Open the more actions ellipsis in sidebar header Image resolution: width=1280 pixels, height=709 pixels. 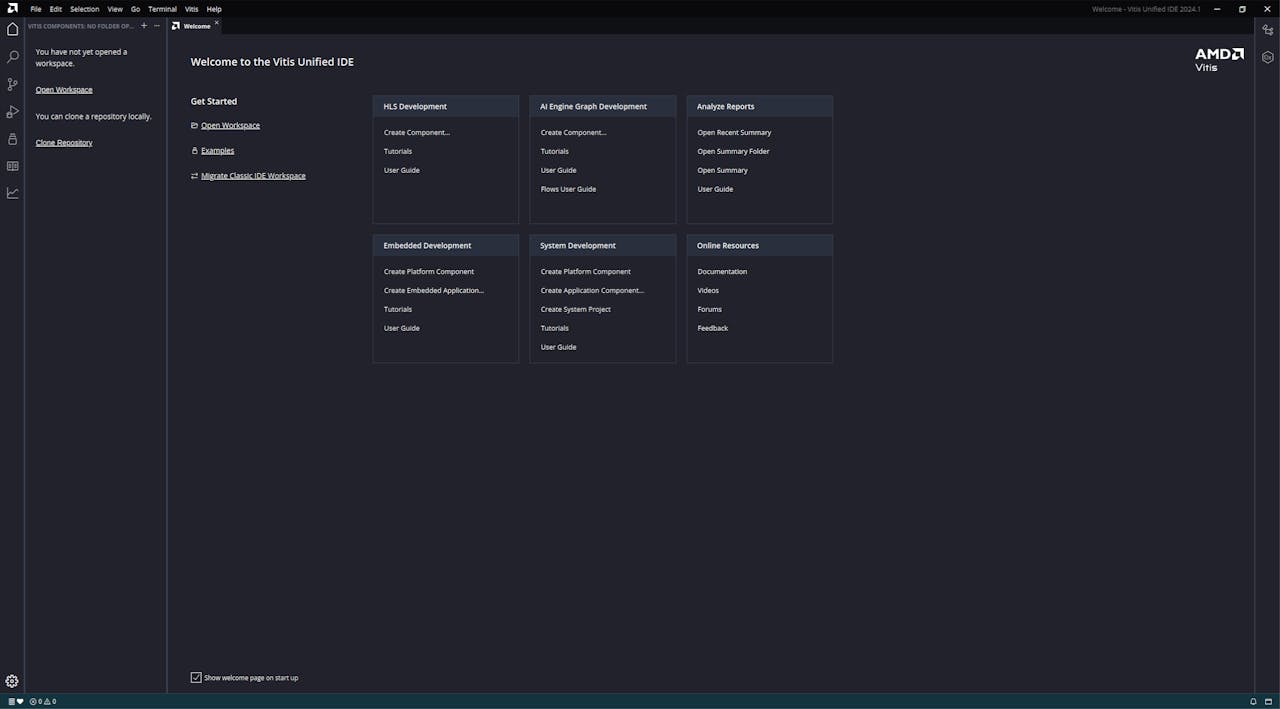pos(157,26)
